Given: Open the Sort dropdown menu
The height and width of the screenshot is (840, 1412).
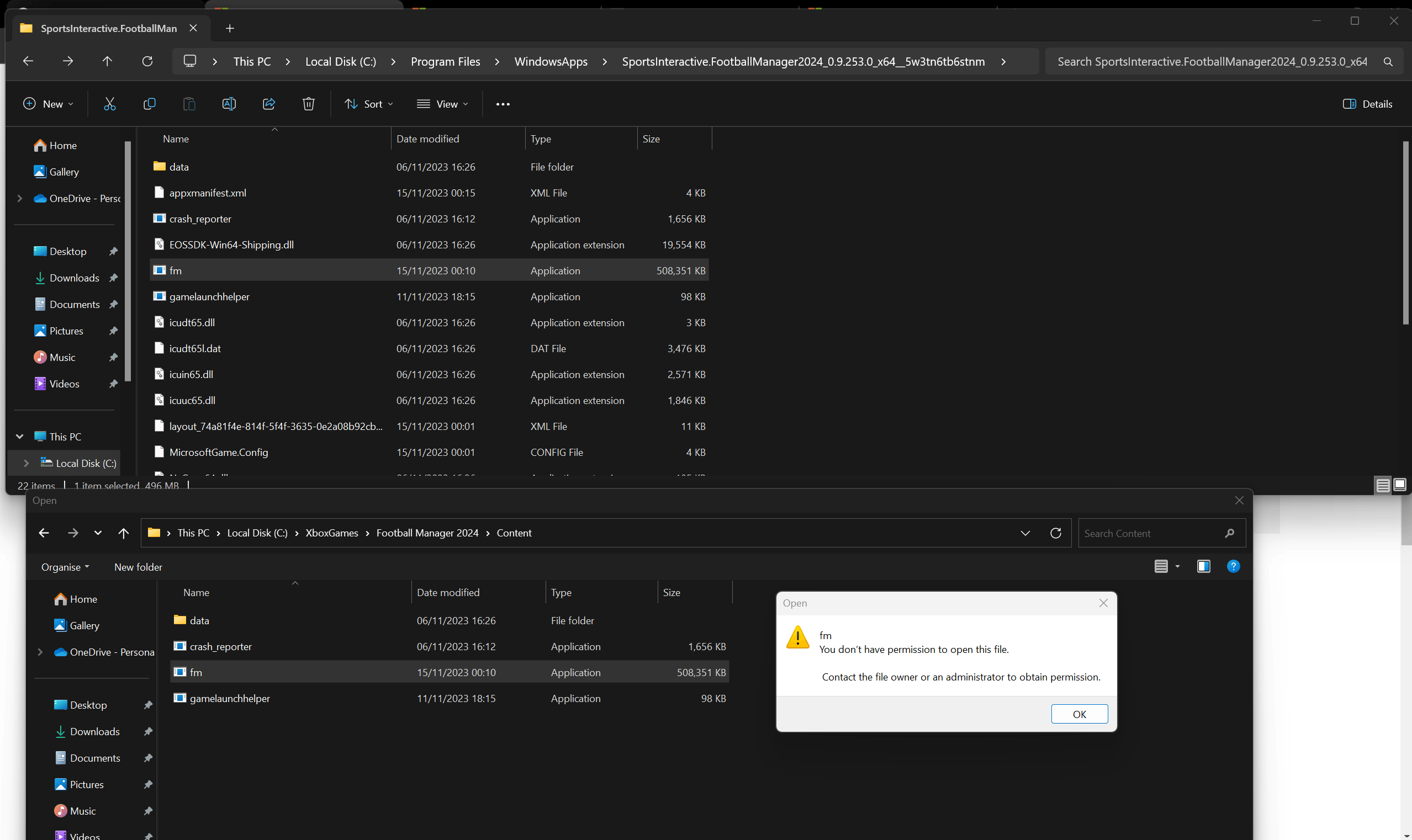Looking at the screenshot, I should tap(369, 104).
